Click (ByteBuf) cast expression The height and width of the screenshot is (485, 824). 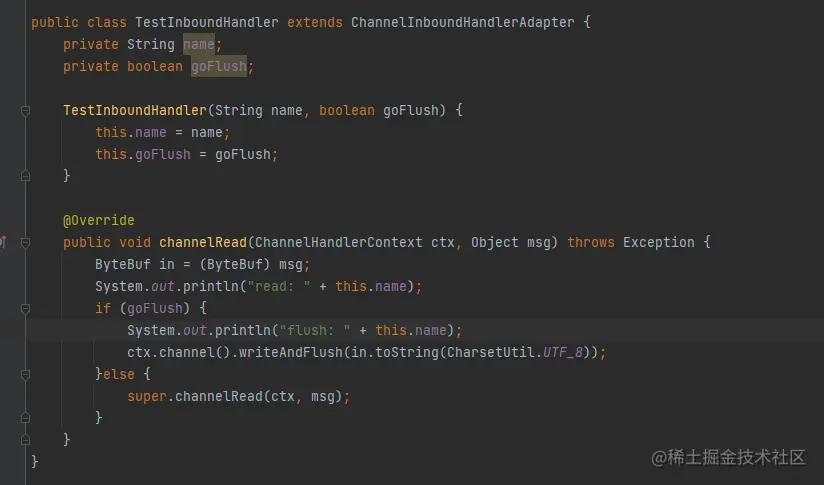coord(235,264)
